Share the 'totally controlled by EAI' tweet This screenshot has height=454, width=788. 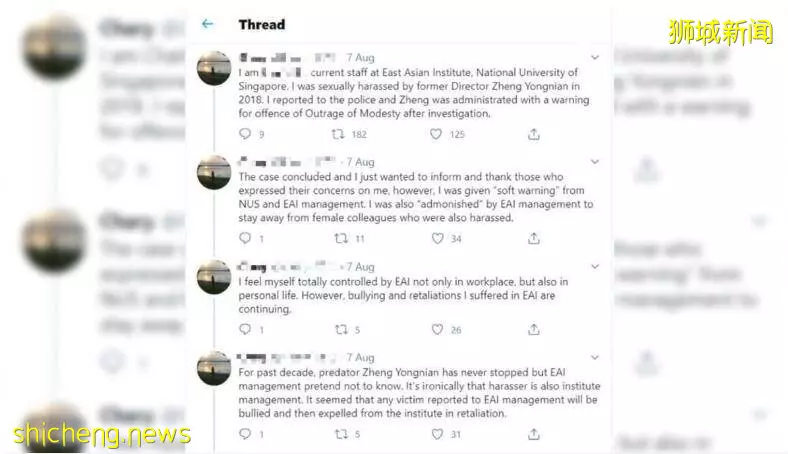click(534, 329)
